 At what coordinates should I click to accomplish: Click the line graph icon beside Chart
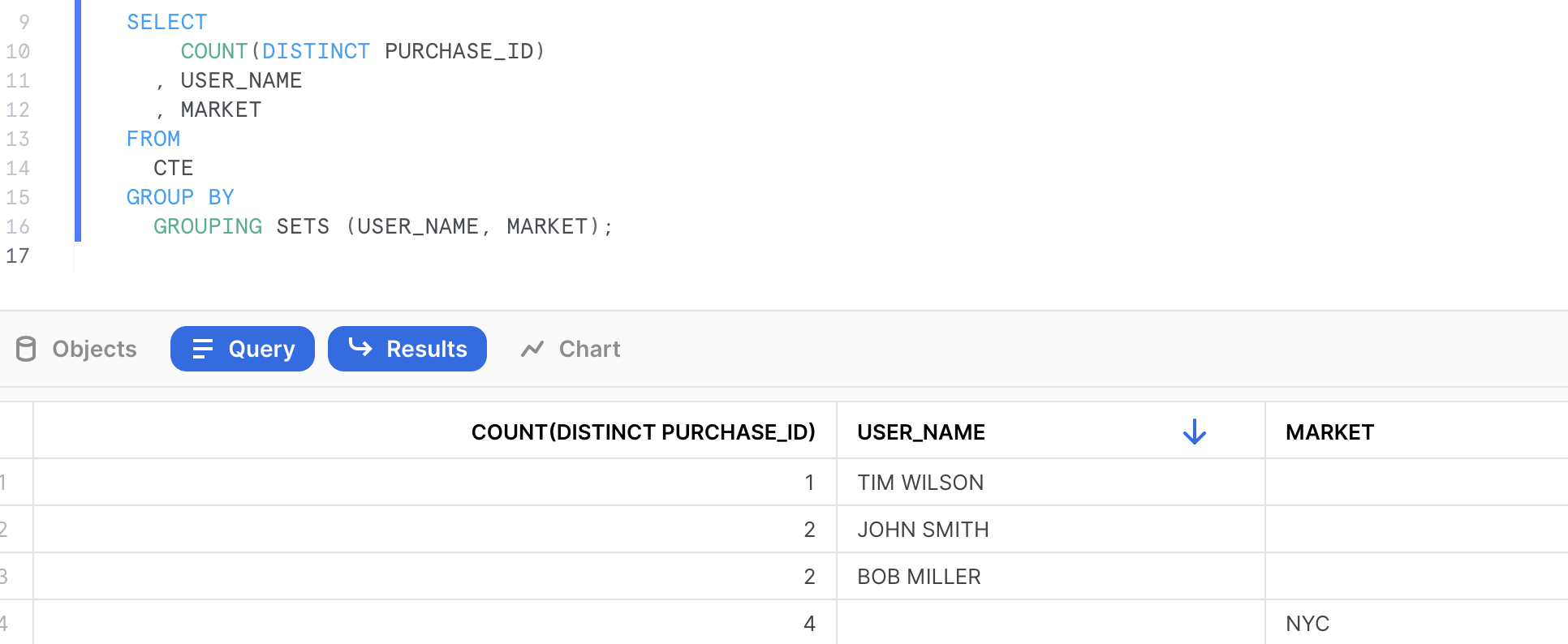(x=532, y=349)
